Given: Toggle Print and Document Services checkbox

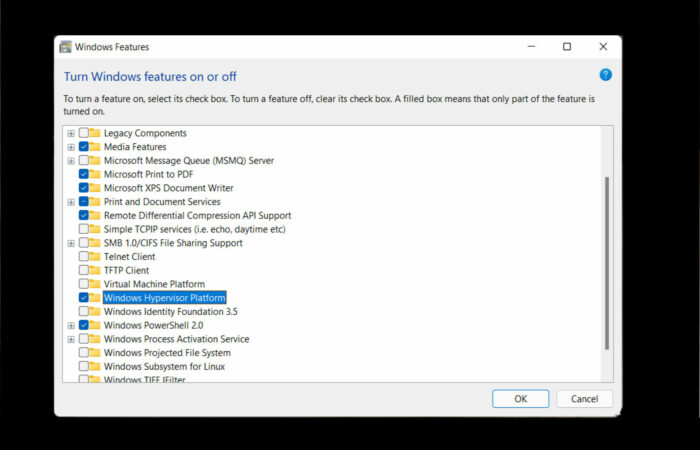Looking at the screenshot, I should 83,202.
